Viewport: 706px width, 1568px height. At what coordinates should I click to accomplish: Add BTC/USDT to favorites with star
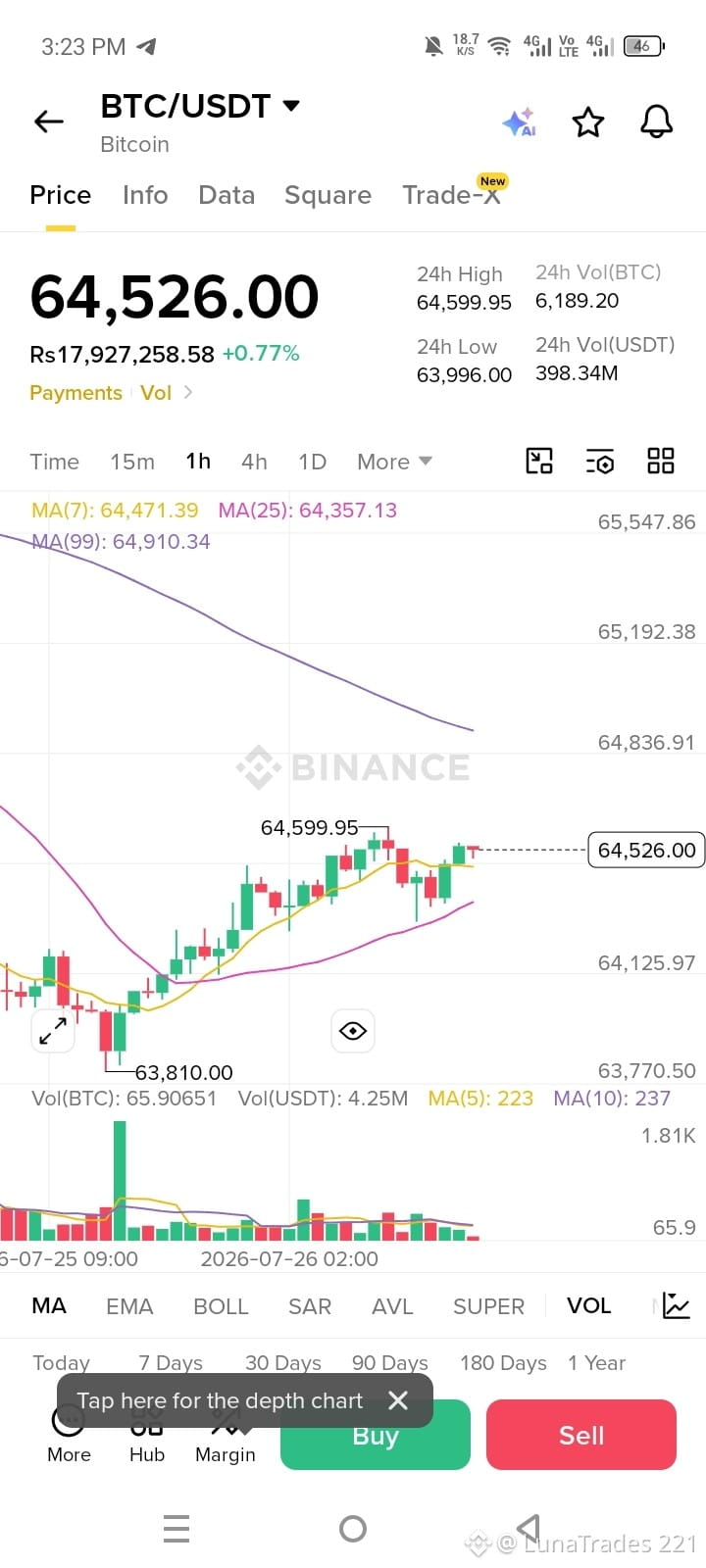click(588, 122)
